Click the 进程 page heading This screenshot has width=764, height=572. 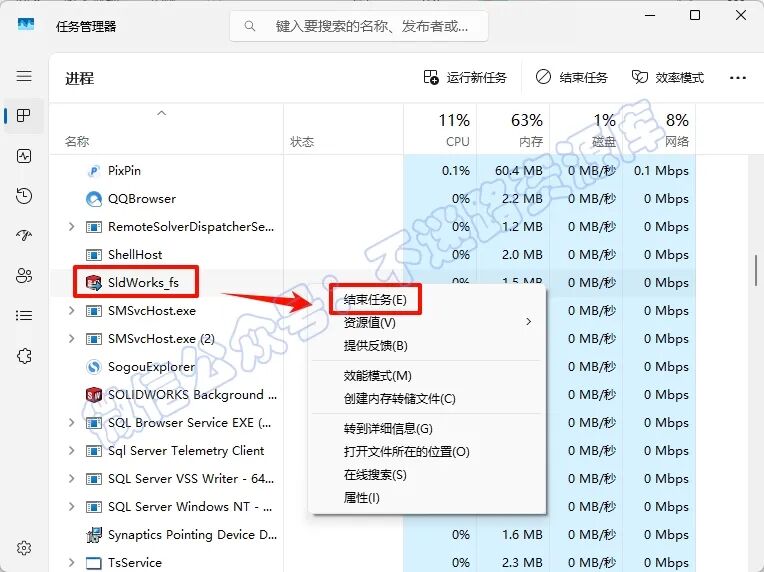click(x=79, y=78)
